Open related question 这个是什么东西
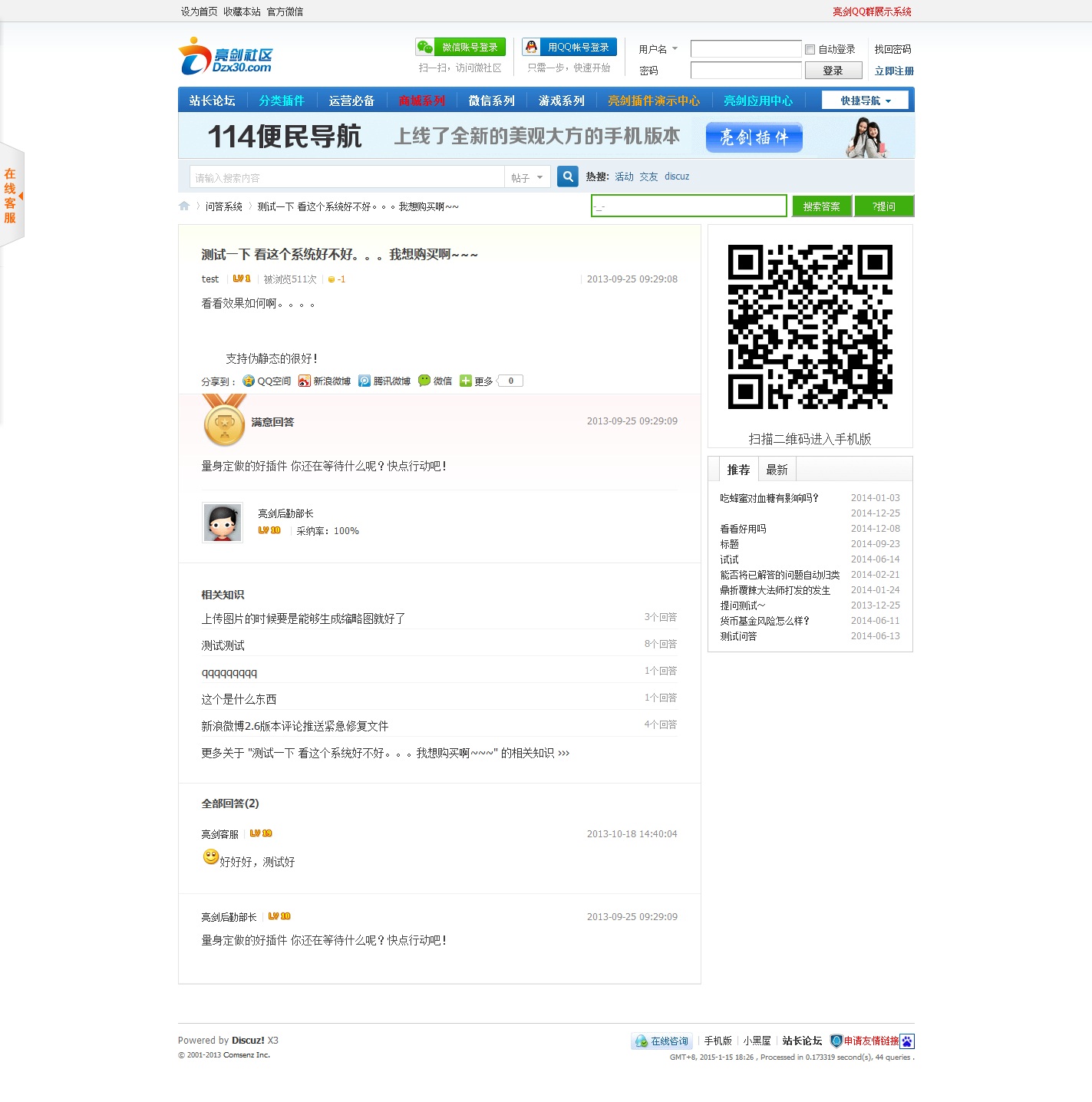 (x=239, y=699)
